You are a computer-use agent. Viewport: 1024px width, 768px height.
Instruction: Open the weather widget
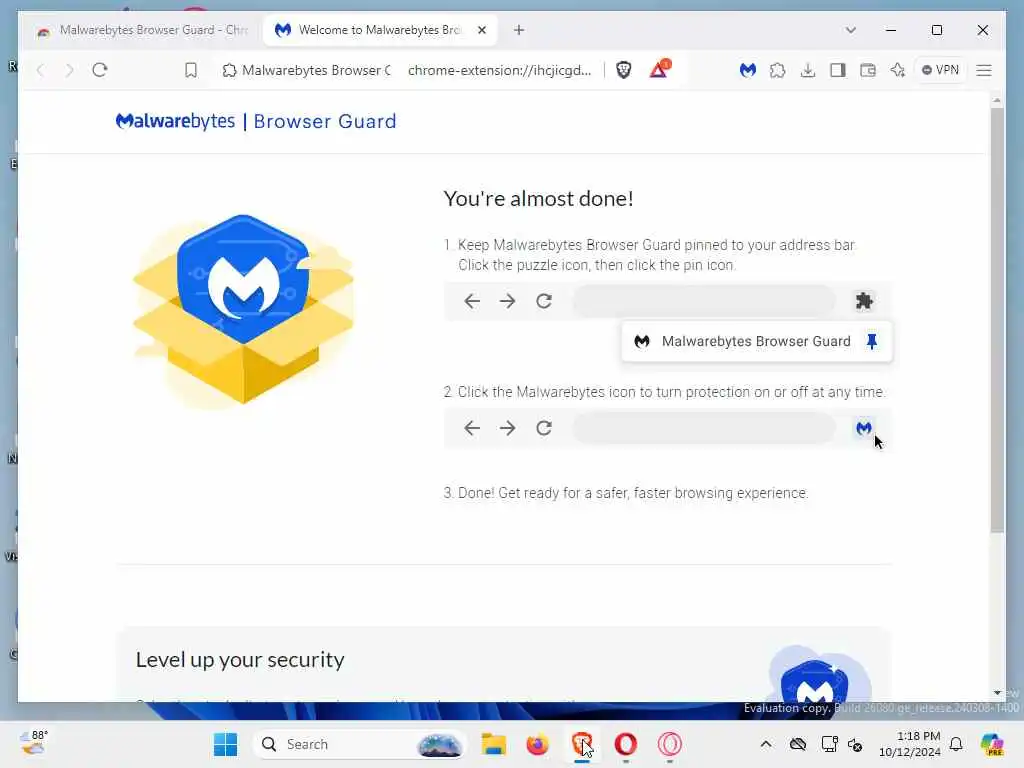click(x=34, y=743)
